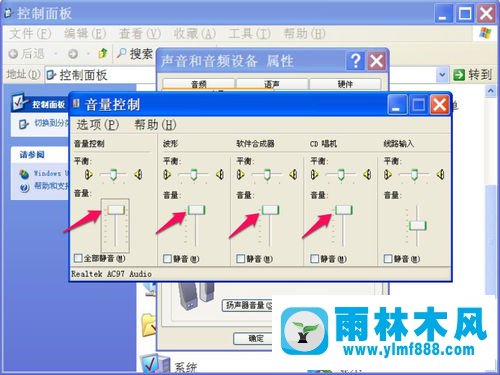Click Control Panel vertical scrollbar up arrow

tap(490, 91)
